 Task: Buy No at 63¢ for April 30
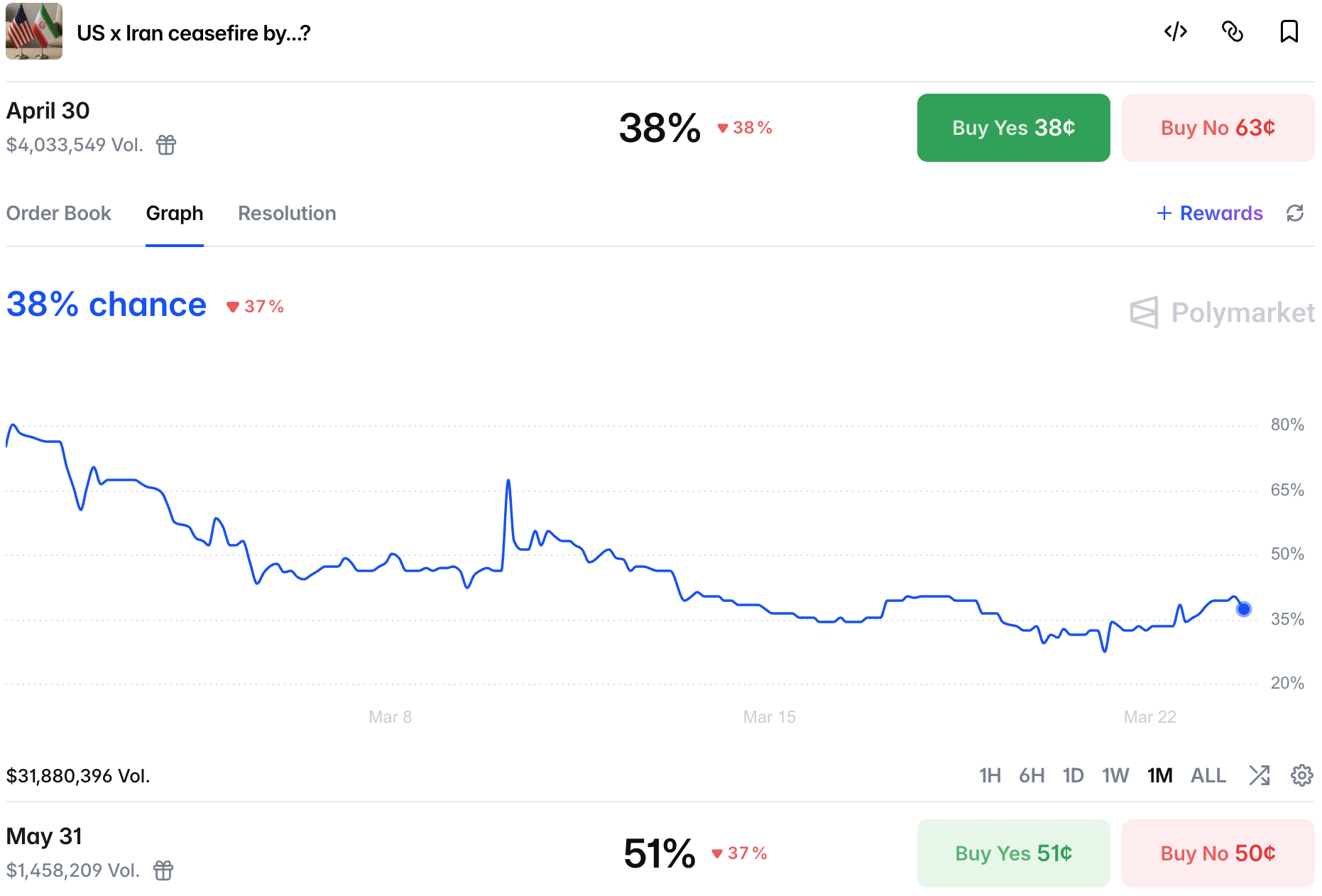(1218, 128)
